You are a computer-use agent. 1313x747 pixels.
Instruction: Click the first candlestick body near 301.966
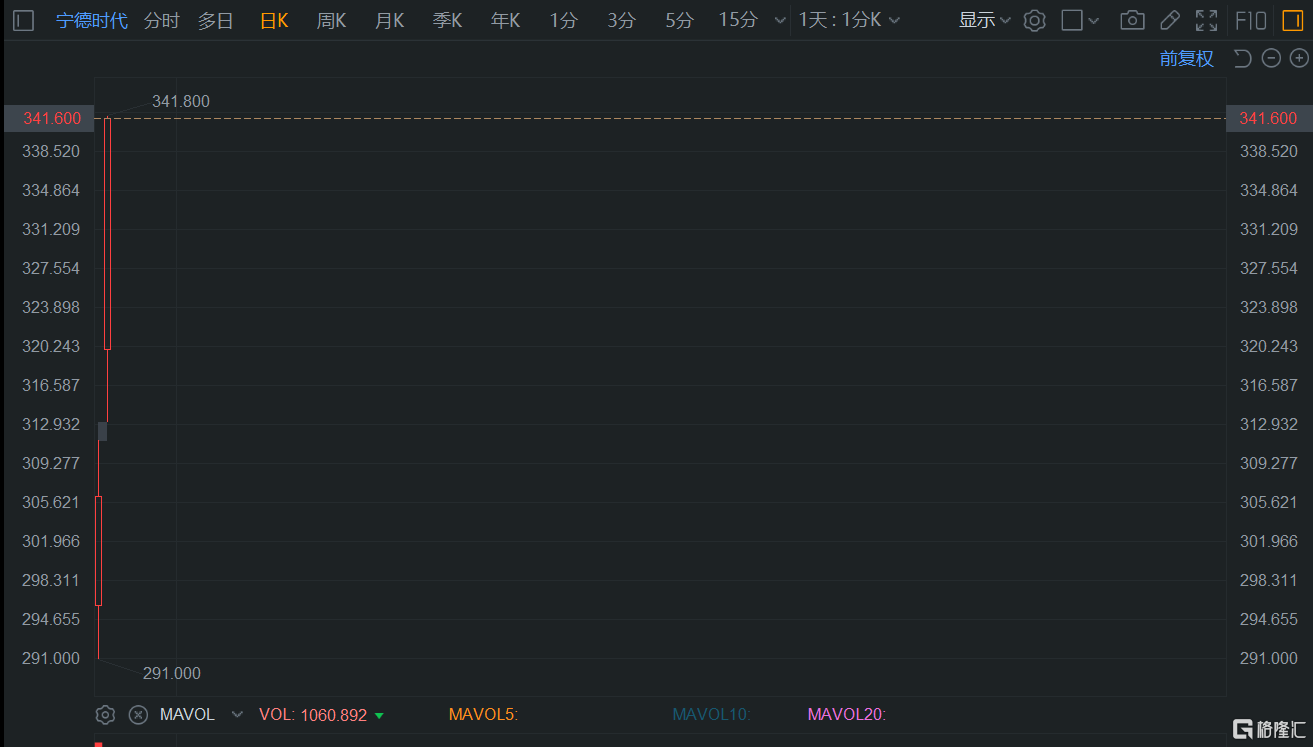[x=98, y=550]
